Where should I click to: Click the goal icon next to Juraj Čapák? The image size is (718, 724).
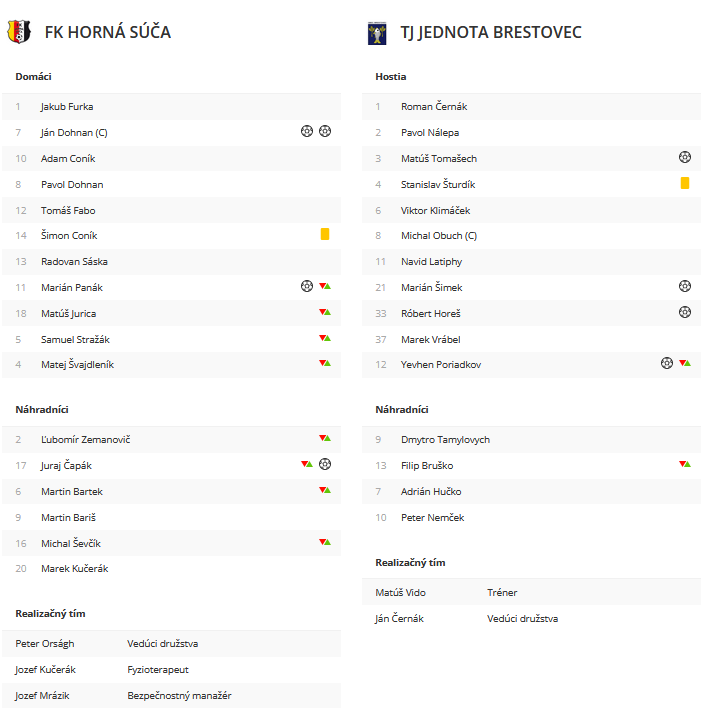coord(325,464)
